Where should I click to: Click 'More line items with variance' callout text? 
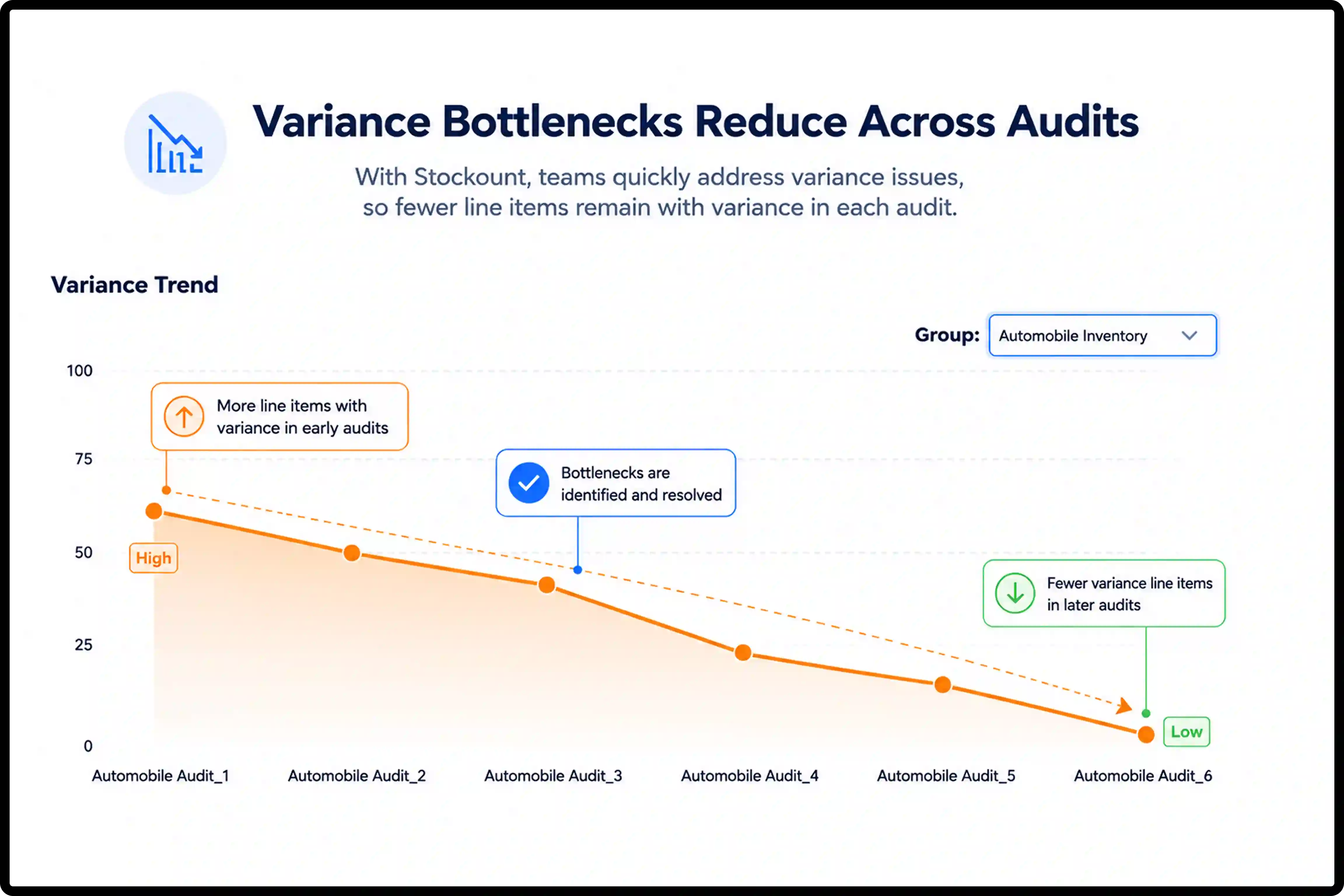coord(302,416)
